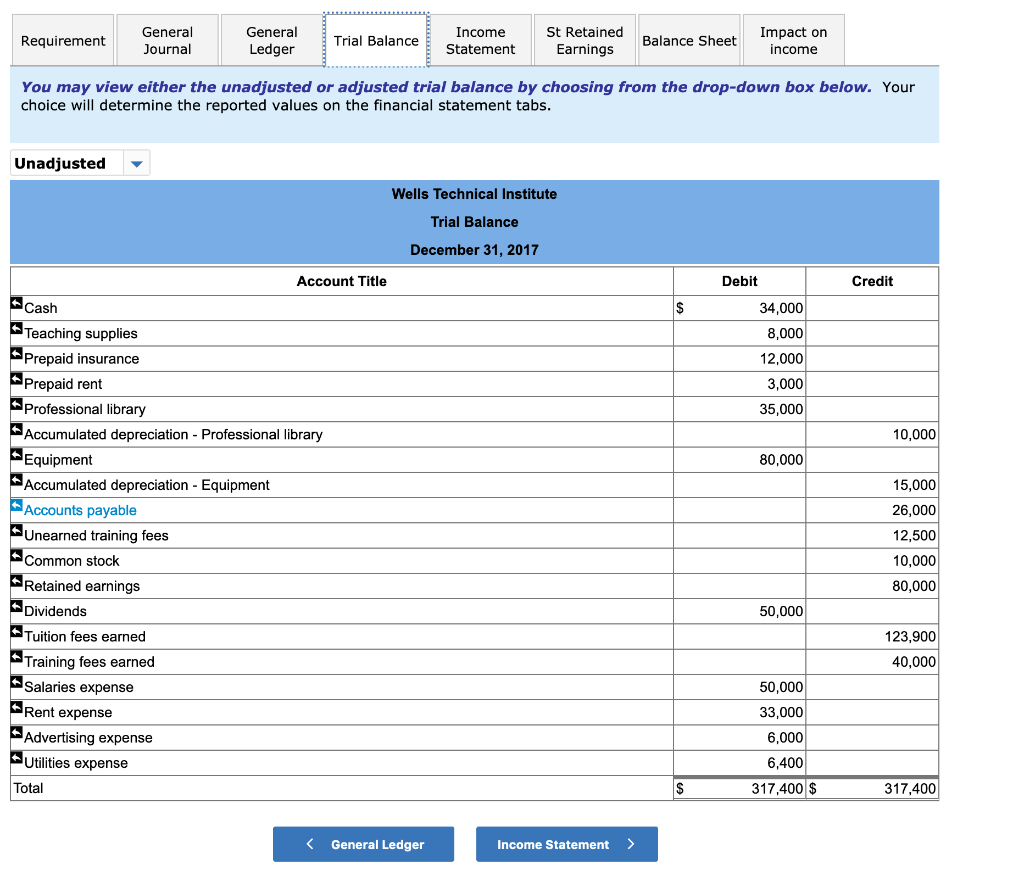
Task: Open the ledger icon for Retained earnings
Action: tap(14, 581)
